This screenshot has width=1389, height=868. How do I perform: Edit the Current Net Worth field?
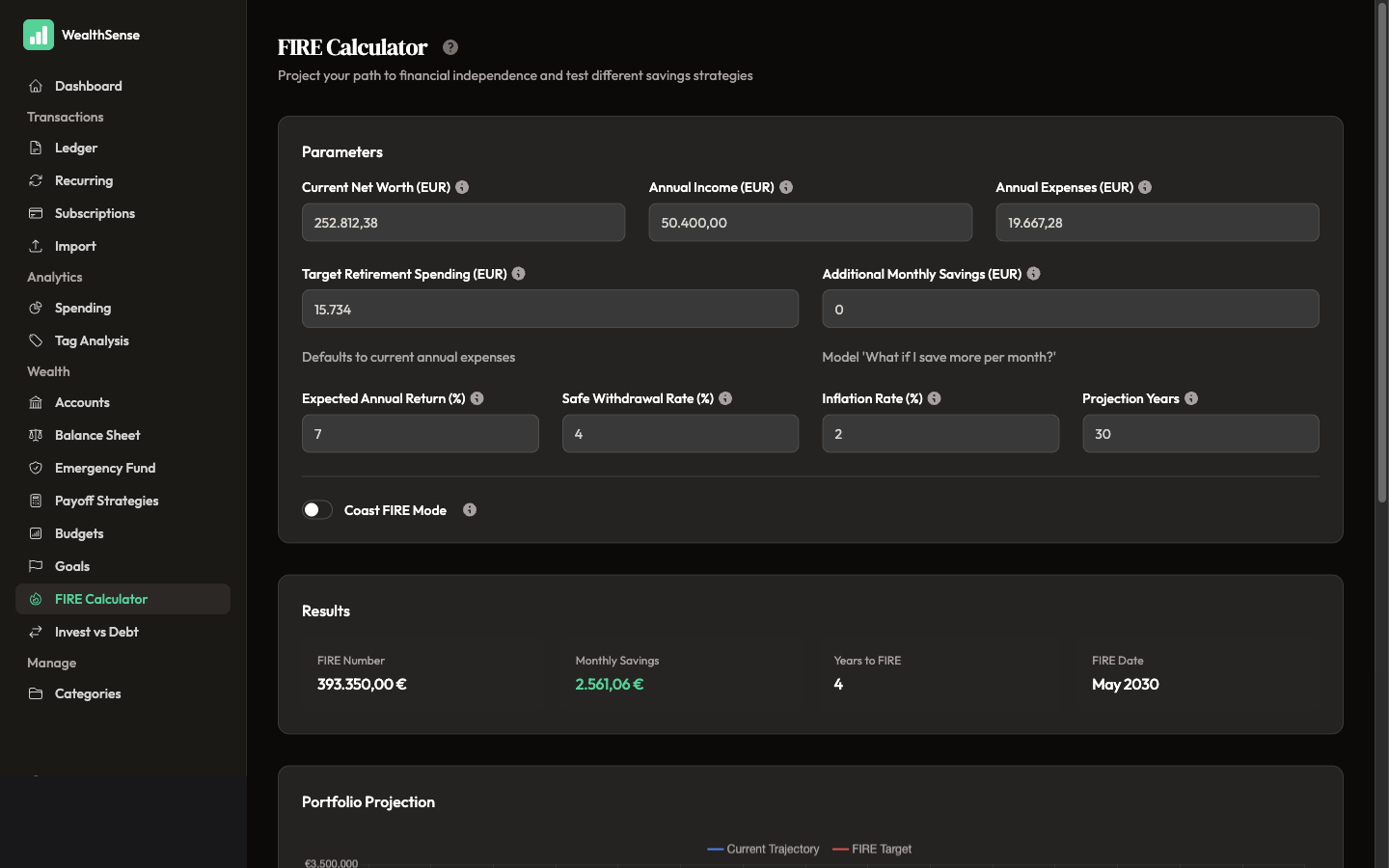pos(463,223)
